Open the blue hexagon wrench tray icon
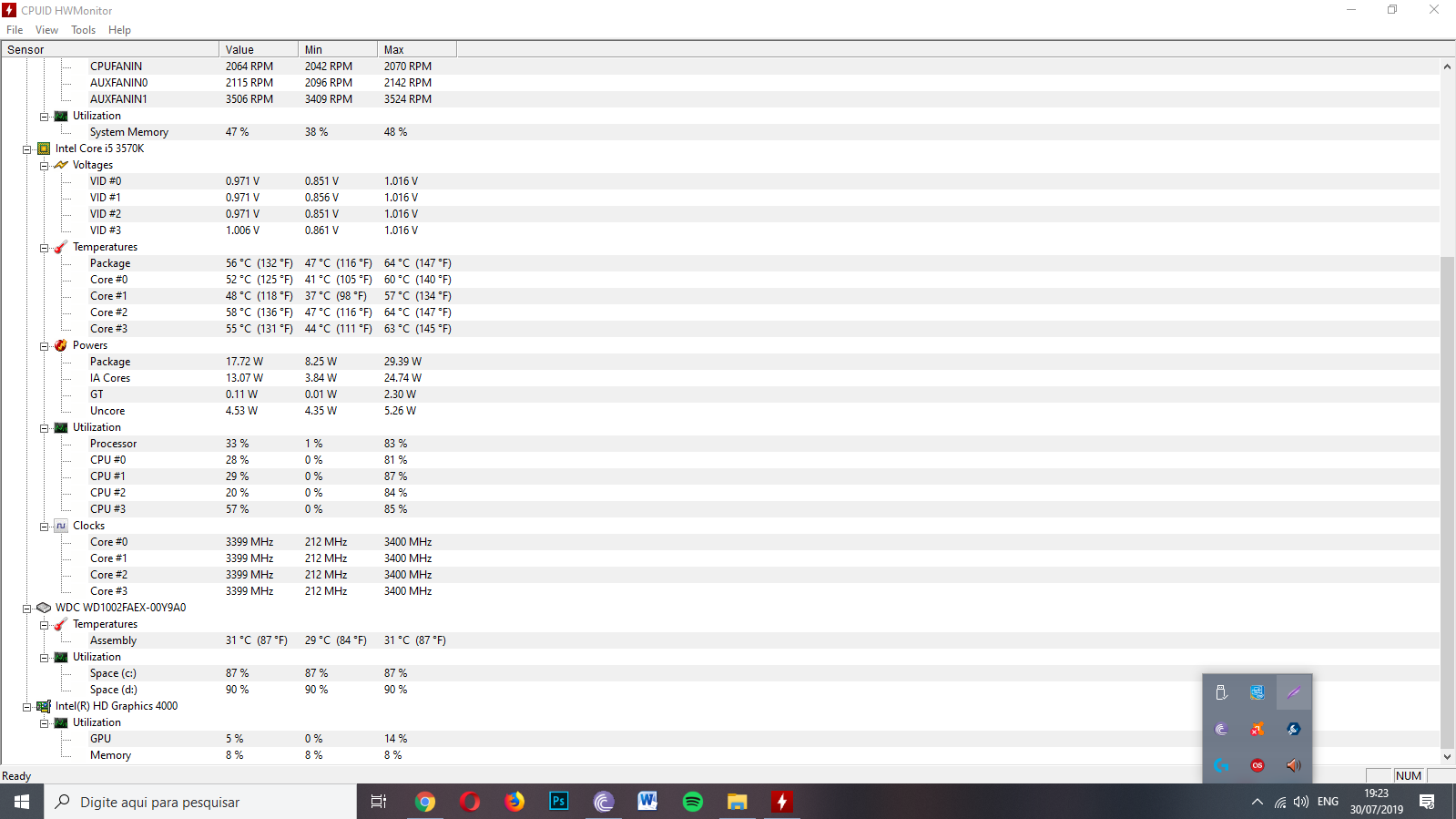Viewport: 1456px width, 819px height. point(1294,729)
